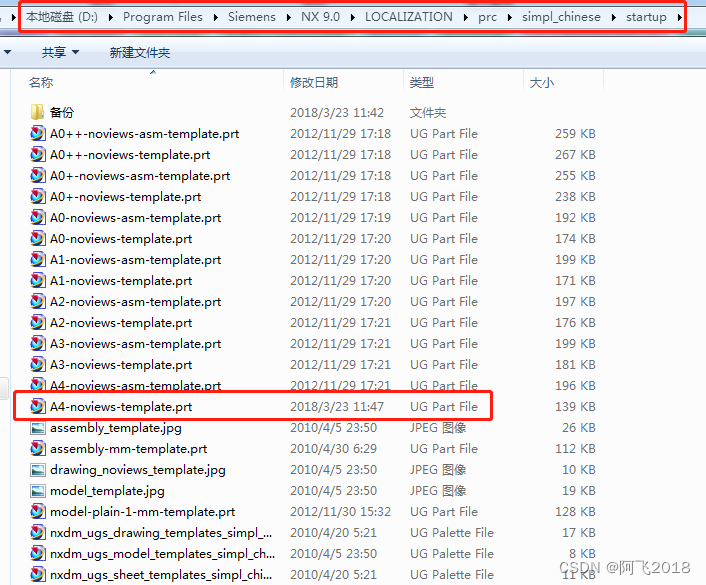Screen dimensions: 706x585
Task: Click icon of A1-noviews-asm-template.prt
Action: tap(37, 259)
